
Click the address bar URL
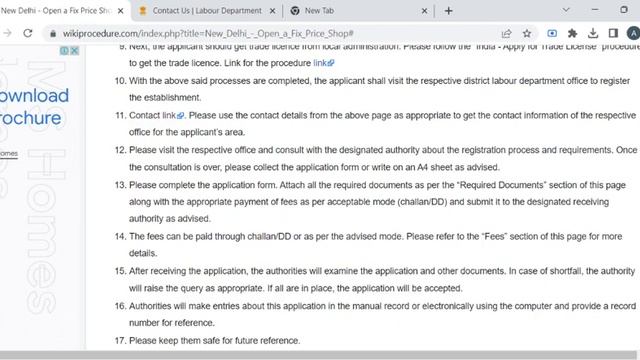[x=208, y=33]
